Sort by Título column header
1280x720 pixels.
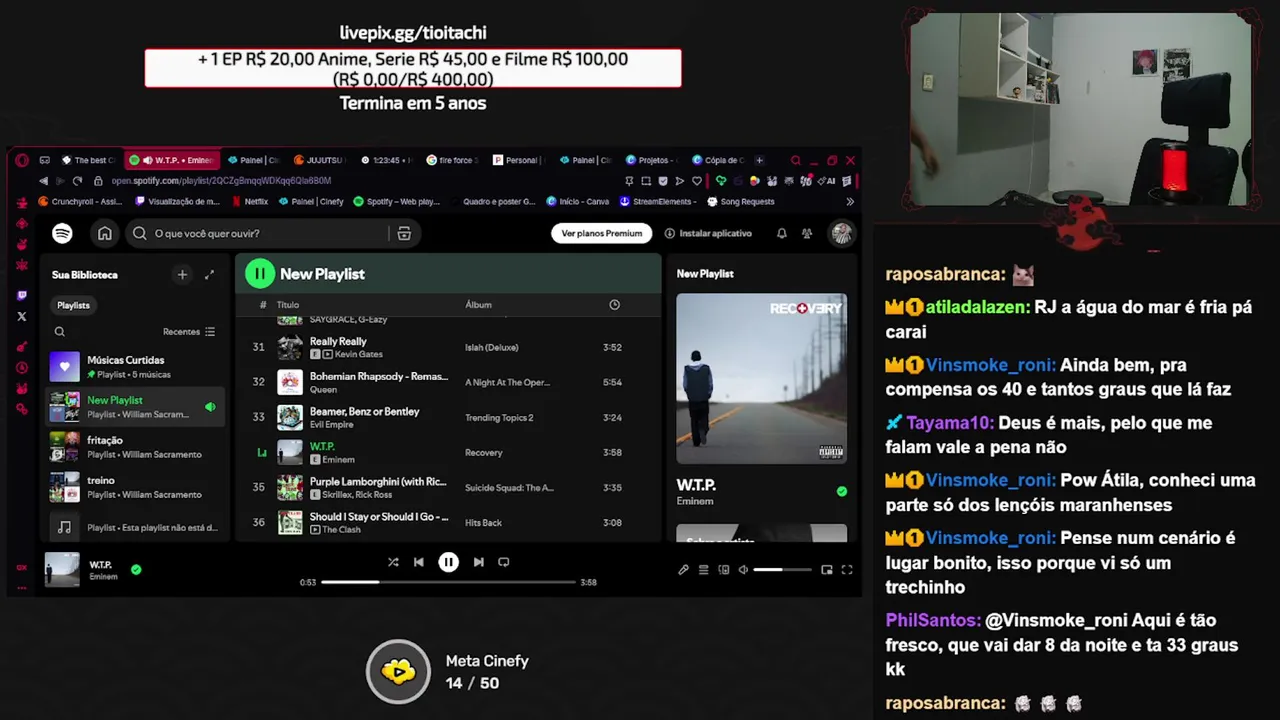click(x=288, y=305)
